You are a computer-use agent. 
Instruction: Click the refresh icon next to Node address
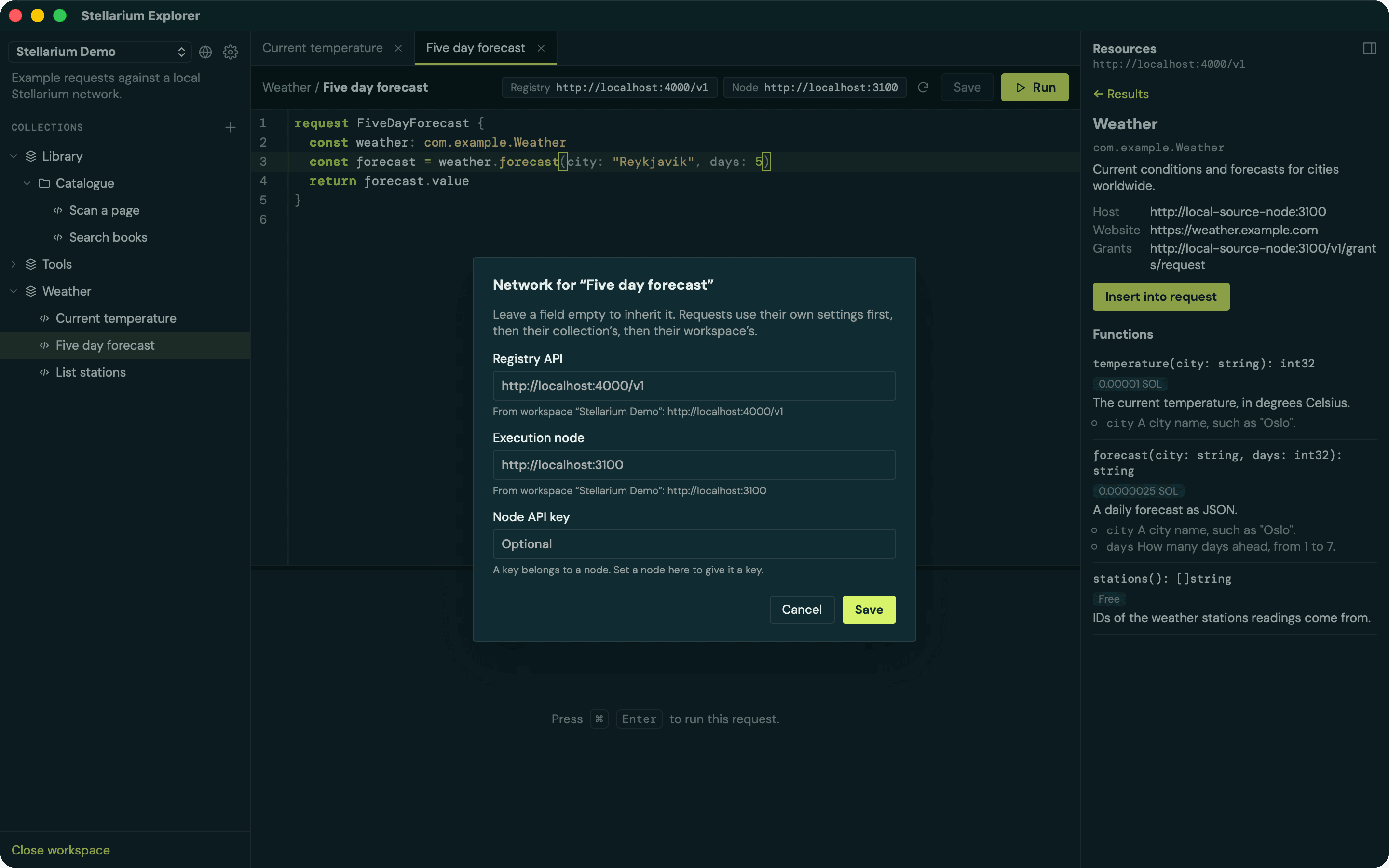click(x=923, y=87)
